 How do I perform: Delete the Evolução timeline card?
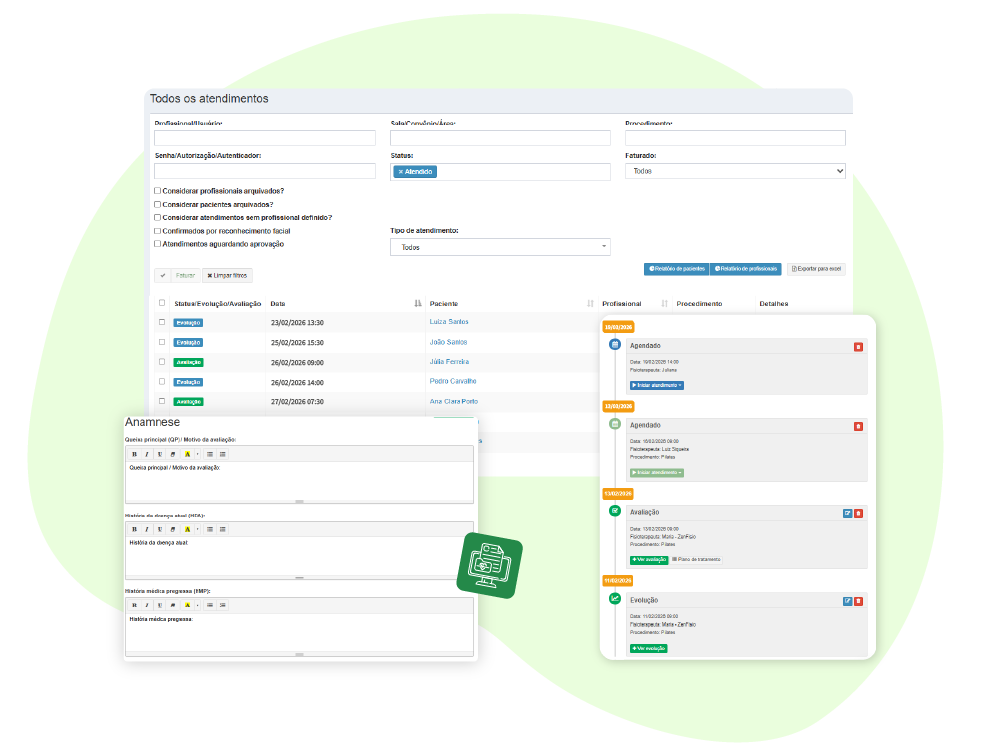pyautogui.click(x=858, y=601)
